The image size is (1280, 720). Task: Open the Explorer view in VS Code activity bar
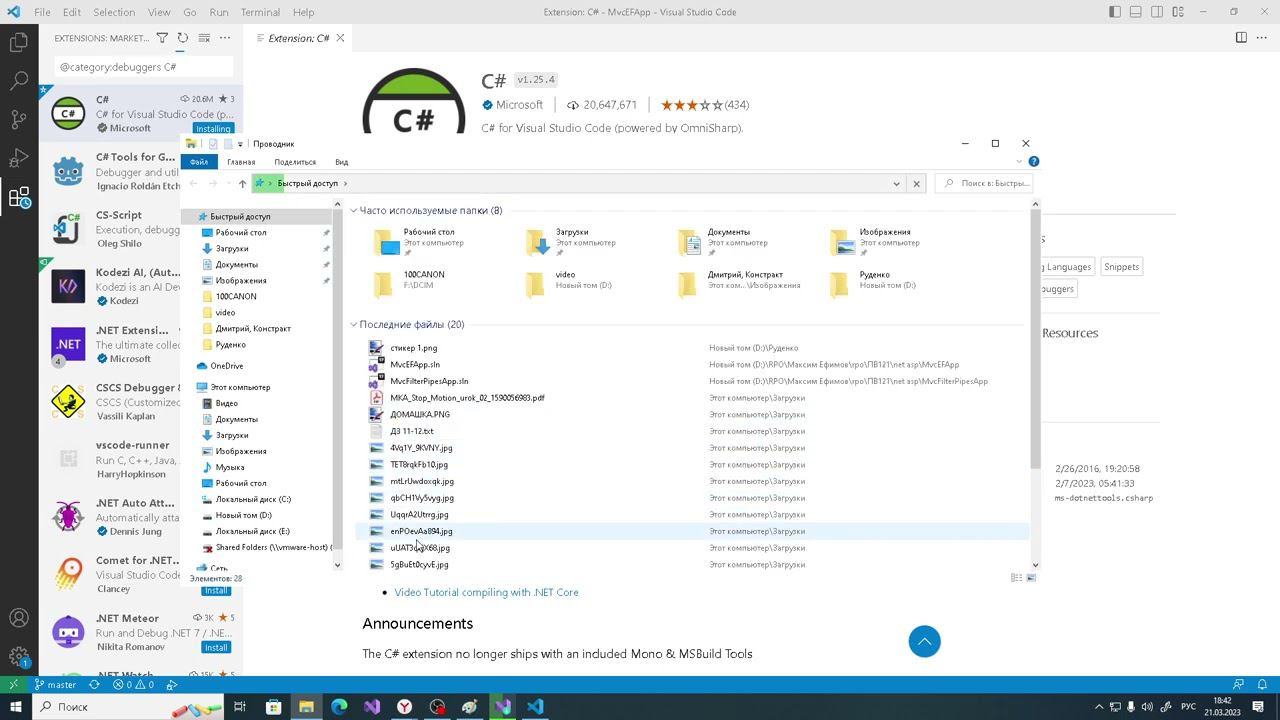(x=19, y=42)
